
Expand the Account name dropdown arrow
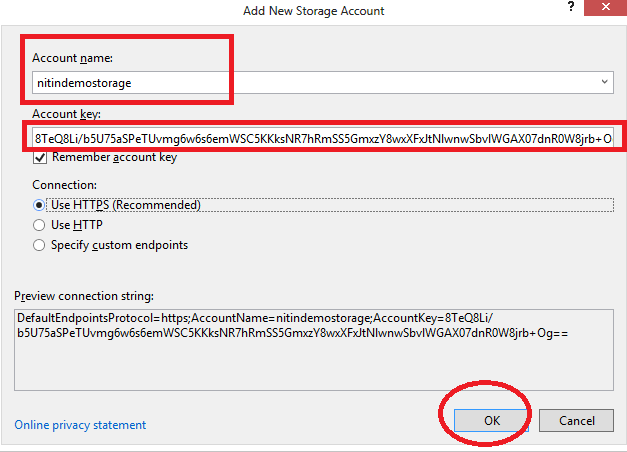click(x=605, y=83)
